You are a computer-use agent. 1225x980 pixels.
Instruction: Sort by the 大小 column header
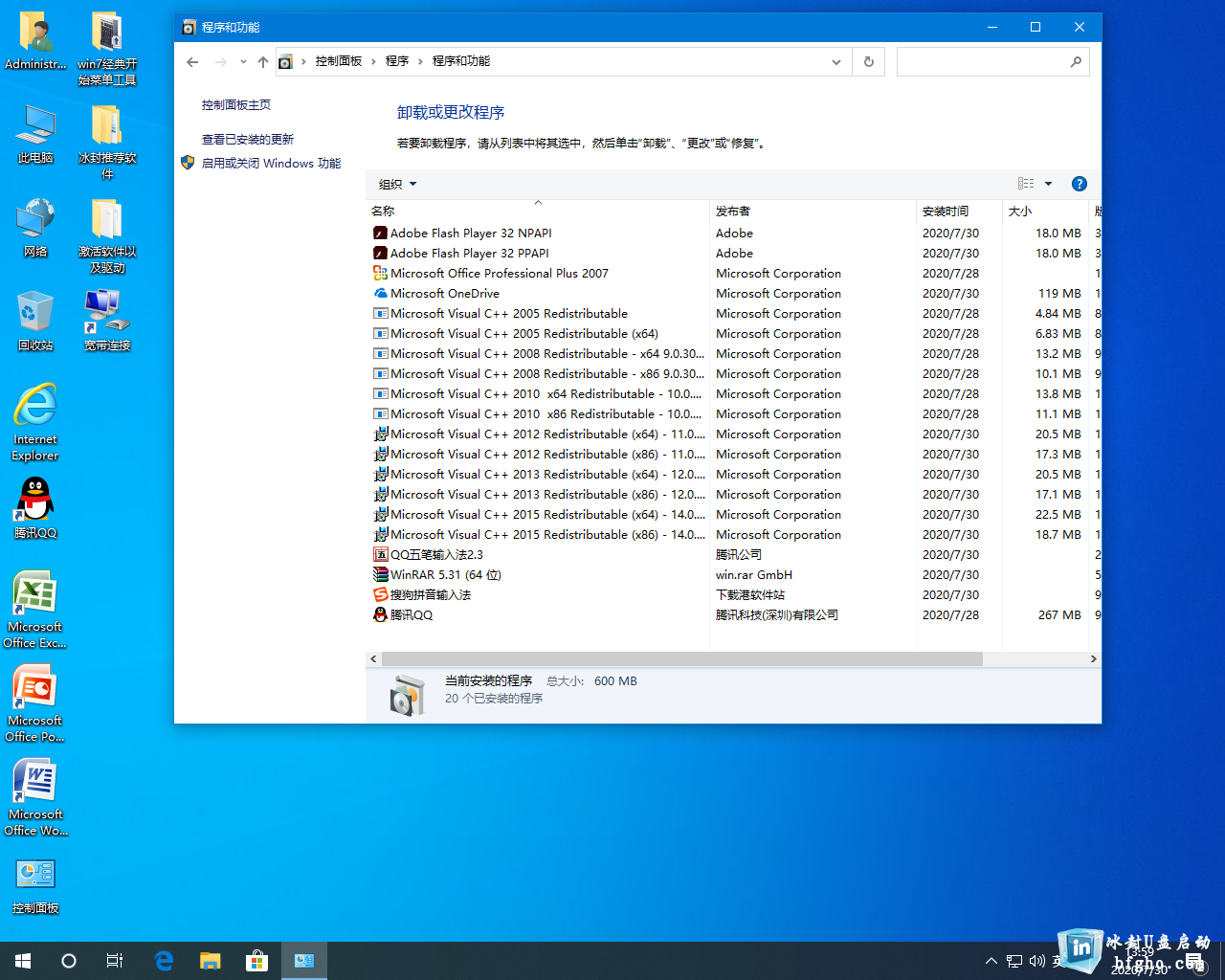click(x=1045, y=211)
